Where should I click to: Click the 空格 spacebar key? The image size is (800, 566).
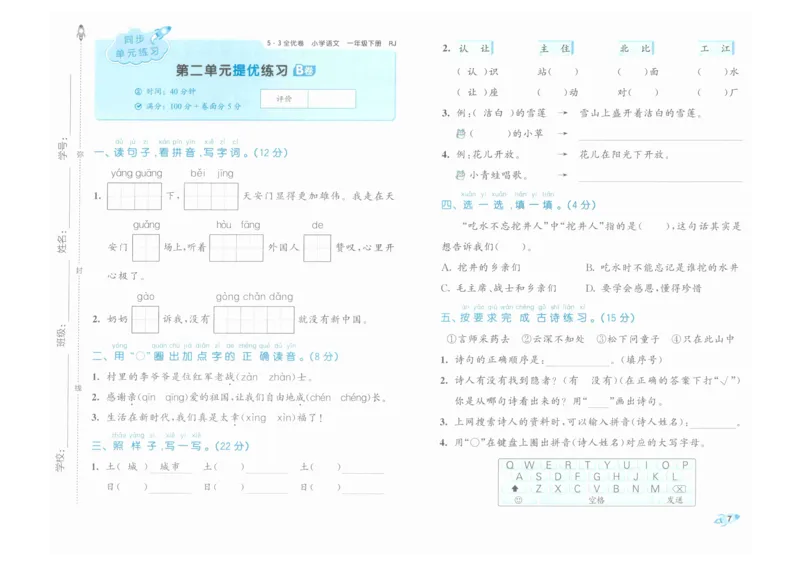click(x=596, y=500)
